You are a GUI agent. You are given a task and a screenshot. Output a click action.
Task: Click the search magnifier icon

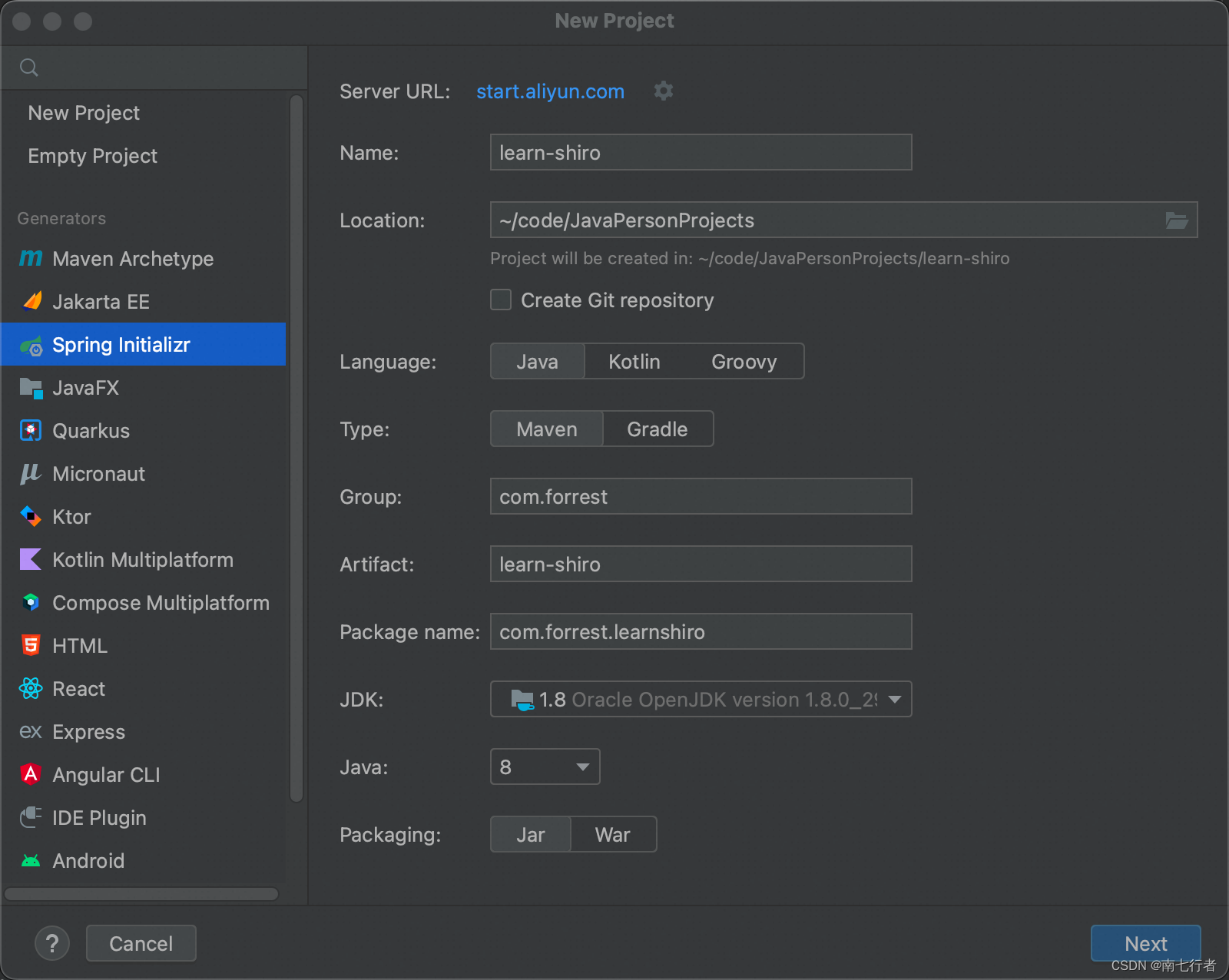[29, 68]
